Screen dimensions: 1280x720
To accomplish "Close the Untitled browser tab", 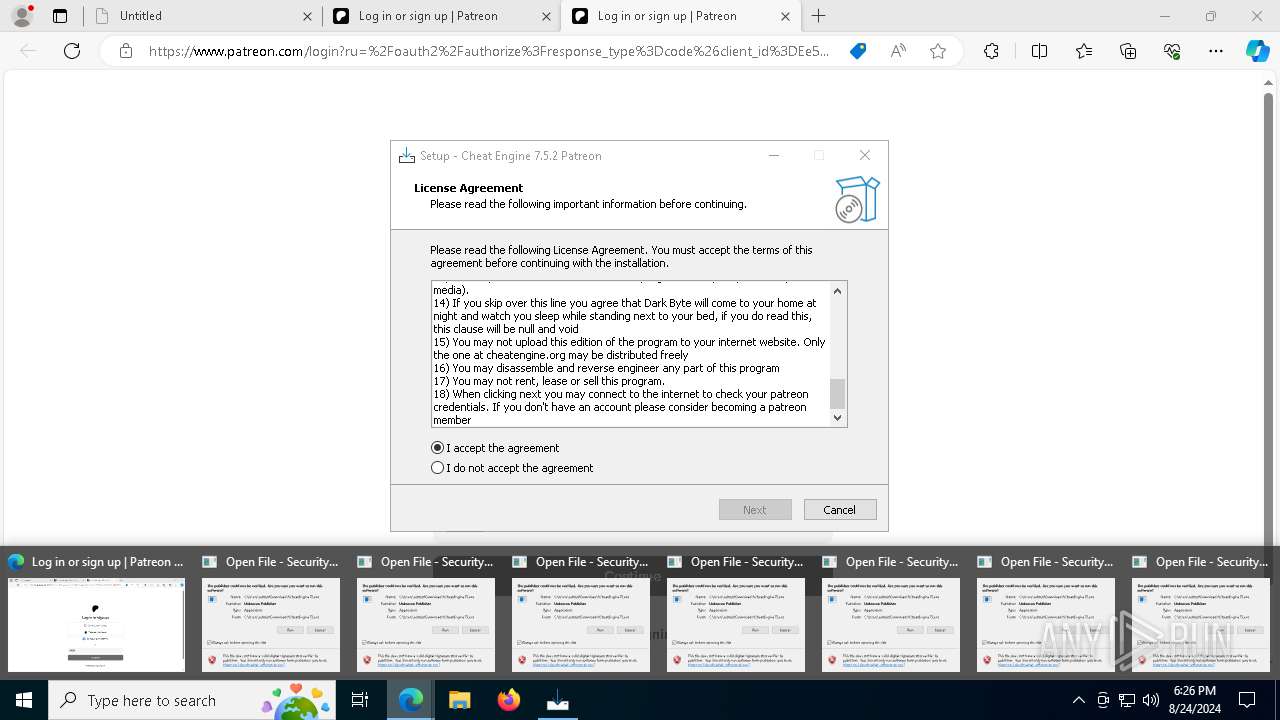I will tap(307, 16).
